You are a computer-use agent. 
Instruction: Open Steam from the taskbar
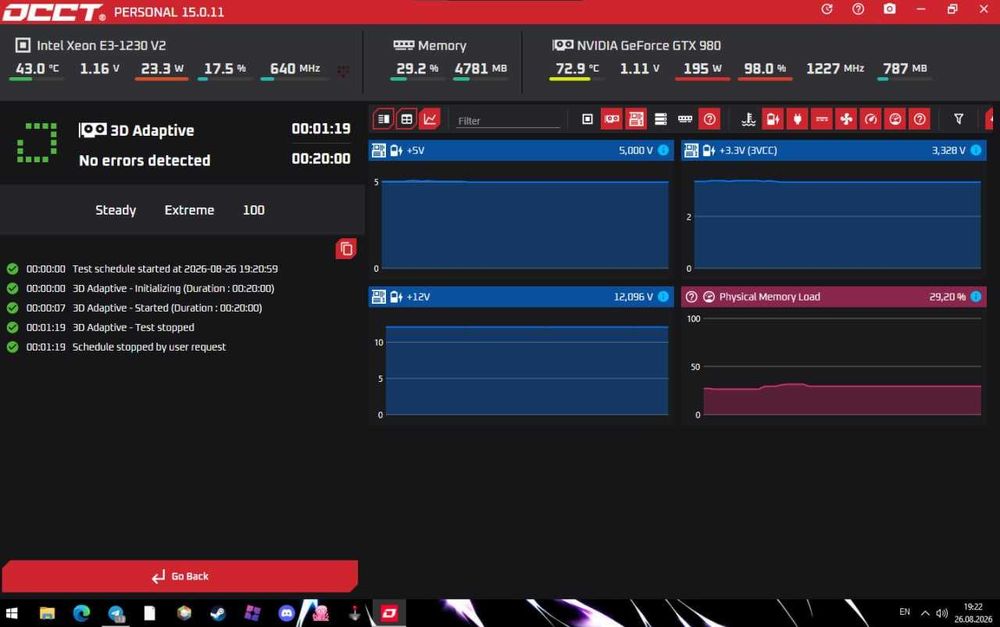click(218, 613)
